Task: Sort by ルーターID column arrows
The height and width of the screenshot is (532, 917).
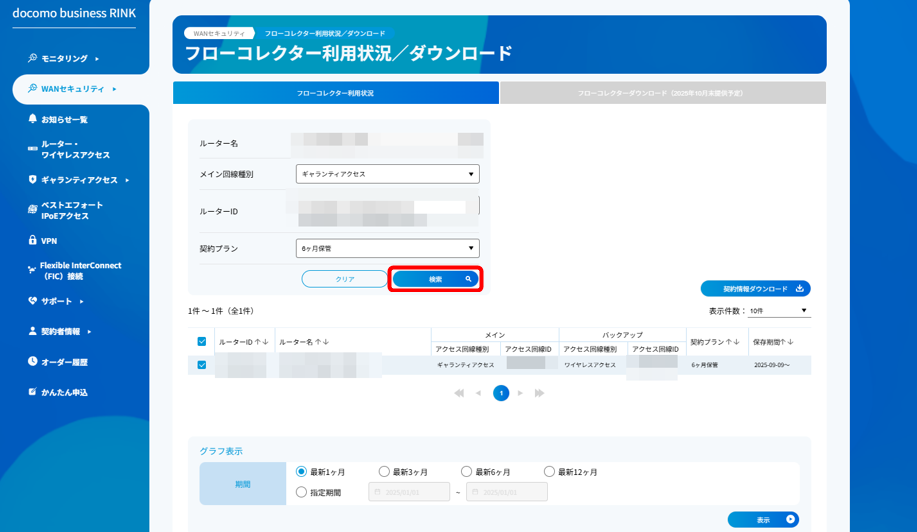Action: pyautogui.click(x=261, y=342)
